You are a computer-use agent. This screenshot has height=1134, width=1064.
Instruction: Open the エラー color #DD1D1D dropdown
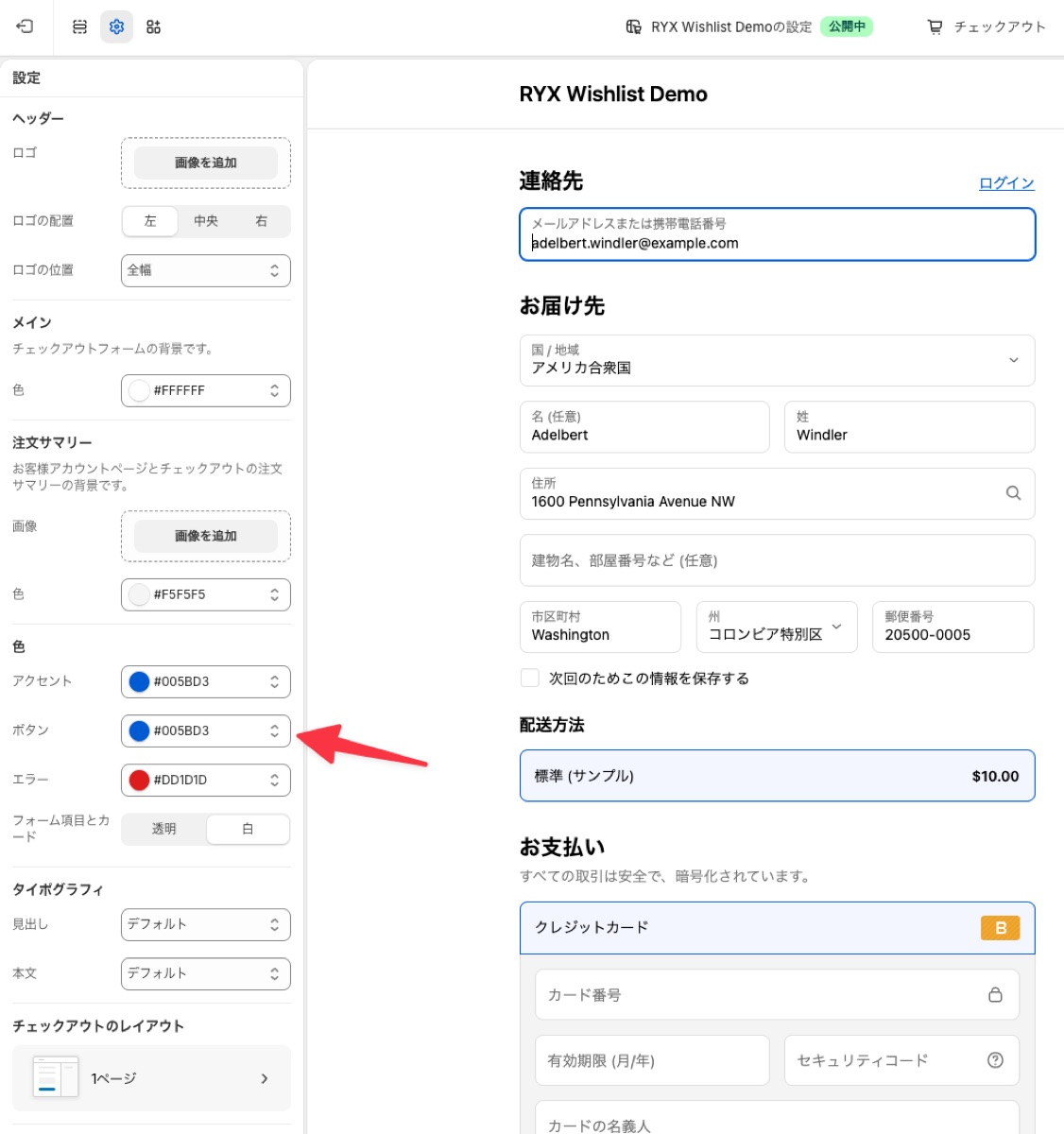point(206,780)
